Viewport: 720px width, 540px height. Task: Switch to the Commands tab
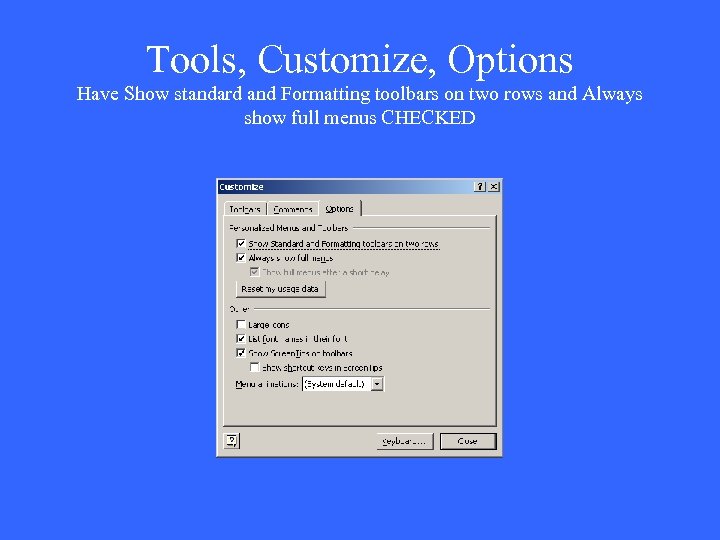point(293,209)
